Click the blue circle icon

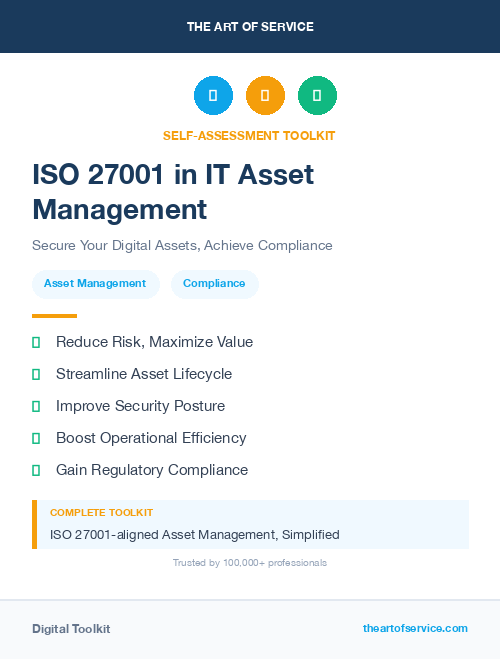click(213, 95)
